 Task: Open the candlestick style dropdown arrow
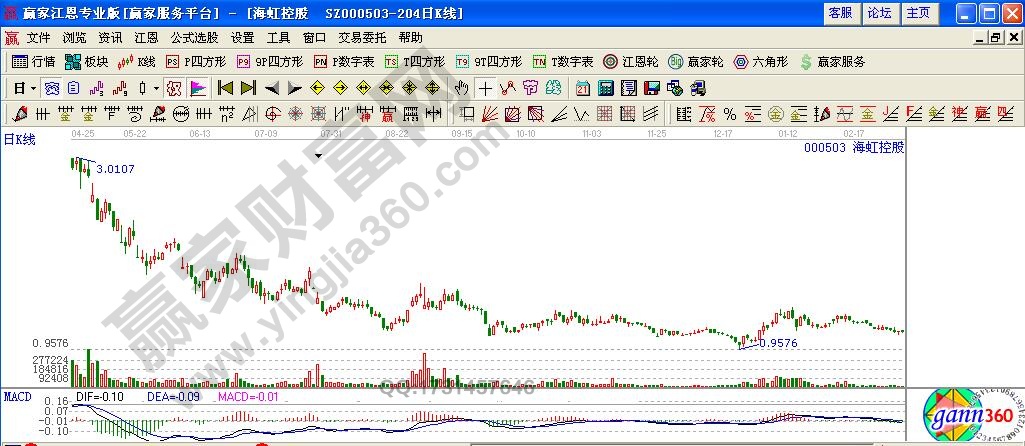[156, 88]
